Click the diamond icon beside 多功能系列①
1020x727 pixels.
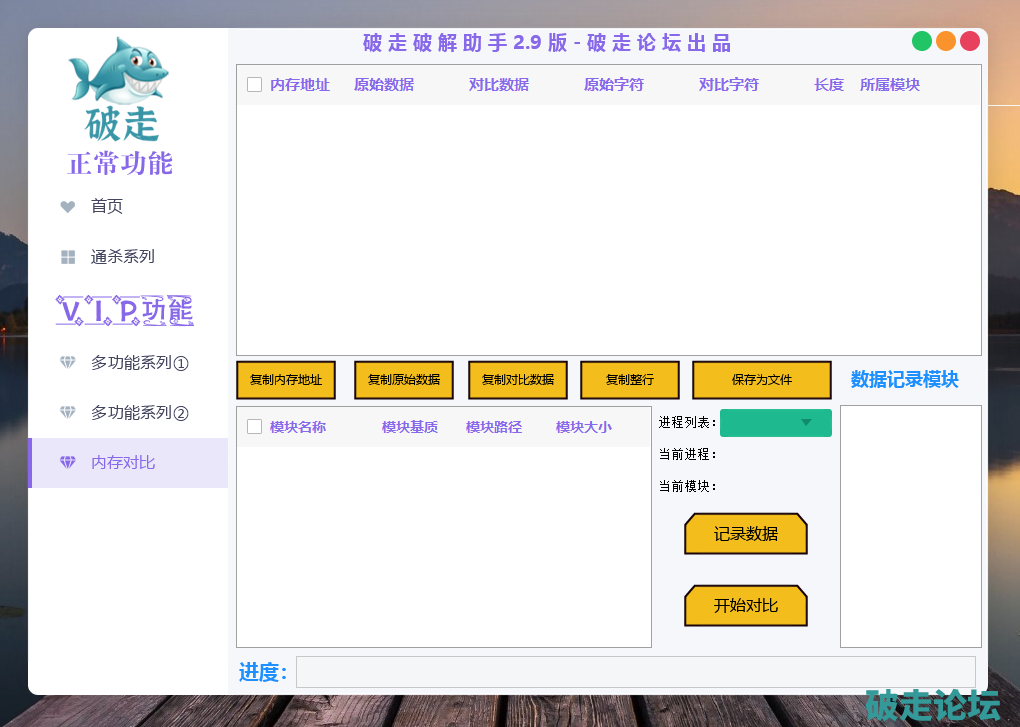point(68,363)
